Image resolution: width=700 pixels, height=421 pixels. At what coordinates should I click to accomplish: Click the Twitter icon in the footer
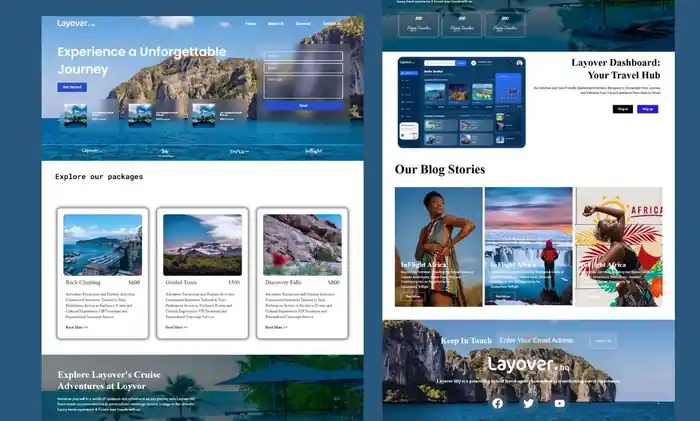529,403
